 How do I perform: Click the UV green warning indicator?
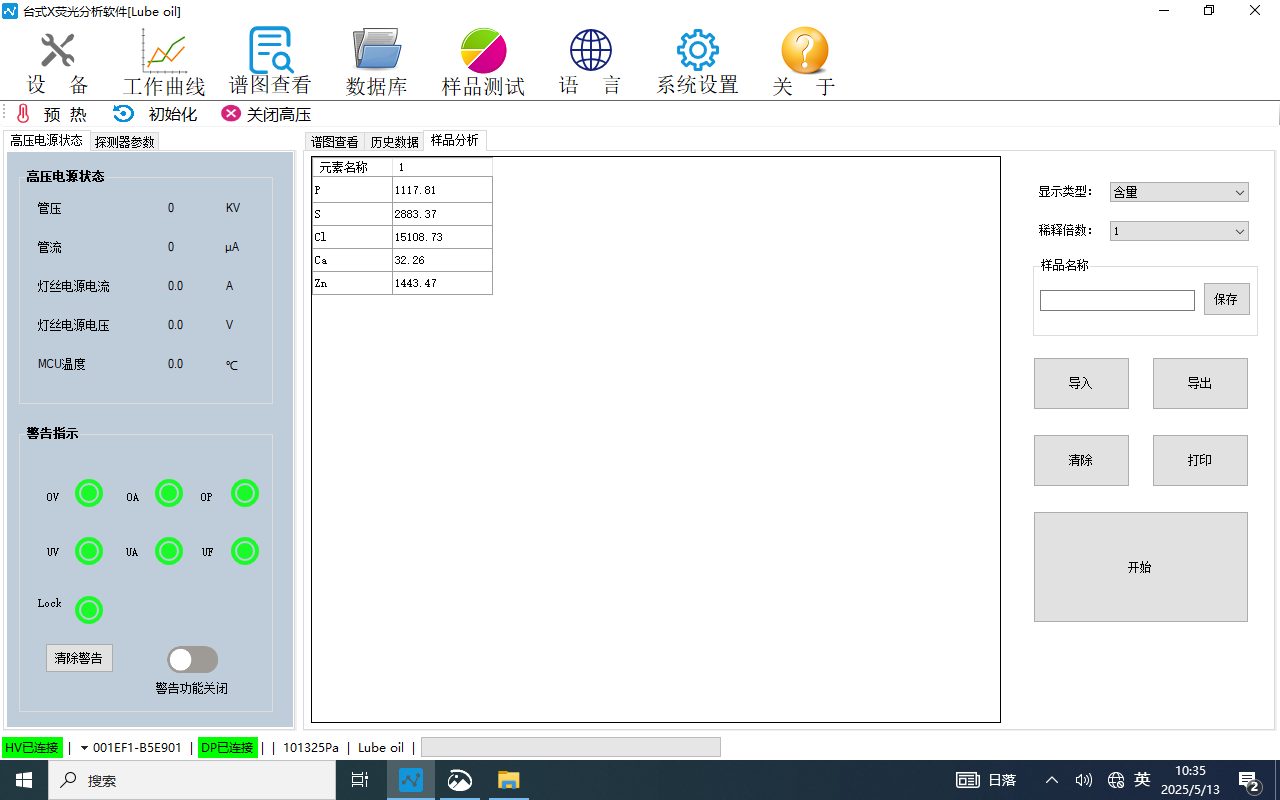click(89, 551)
